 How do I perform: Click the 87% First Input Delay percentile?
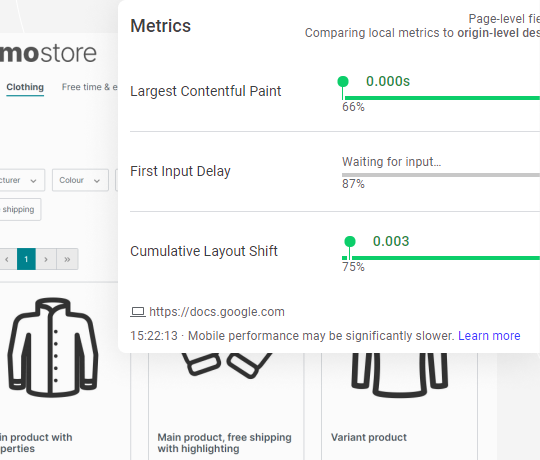[x=353, y=184]
